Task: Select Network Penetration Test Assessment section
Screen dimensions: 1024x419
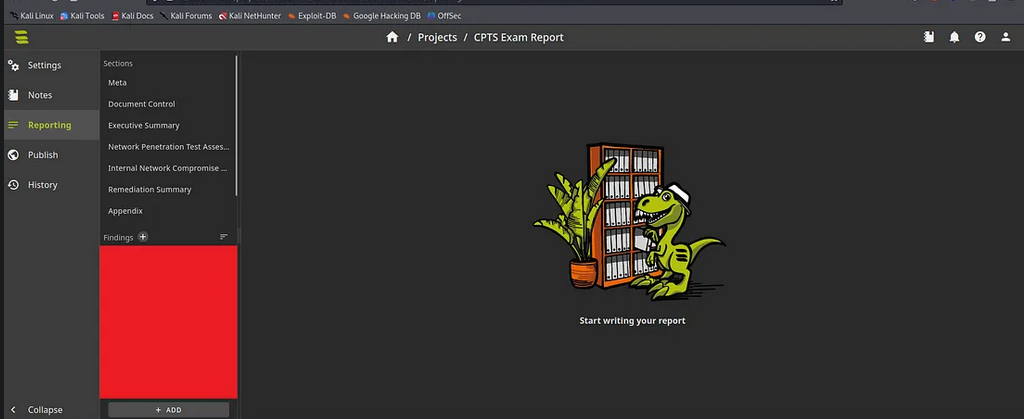Action: [x=167, y=147]
